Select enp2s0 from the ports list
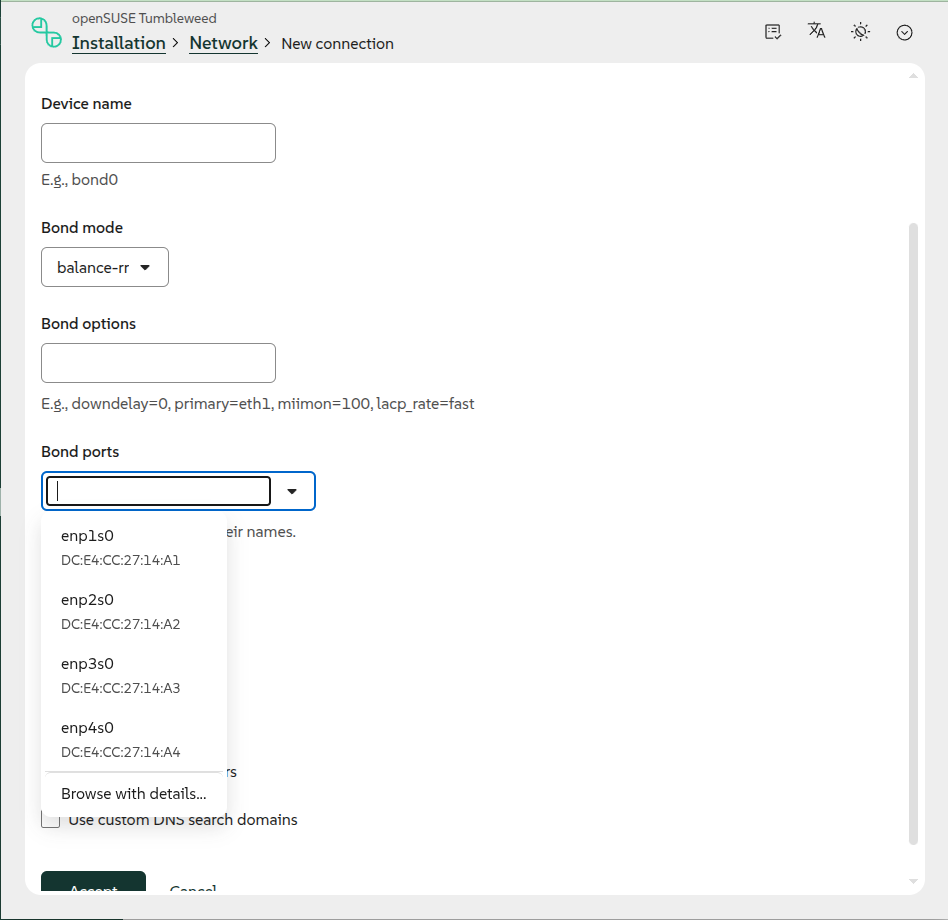The width and height of the screenshot is (948, 920). click(x=134, y=612)
